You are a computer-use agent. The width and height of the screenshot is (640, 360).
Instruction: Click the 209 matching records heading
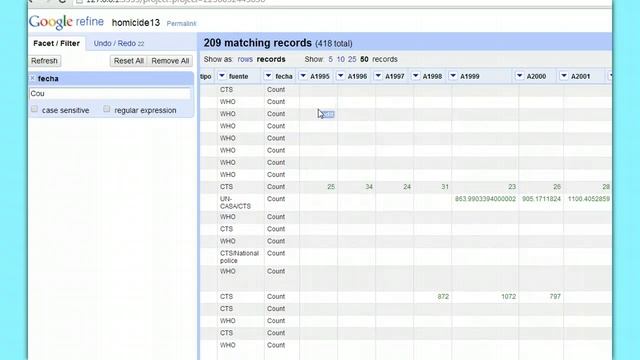[x=258, y=43]
